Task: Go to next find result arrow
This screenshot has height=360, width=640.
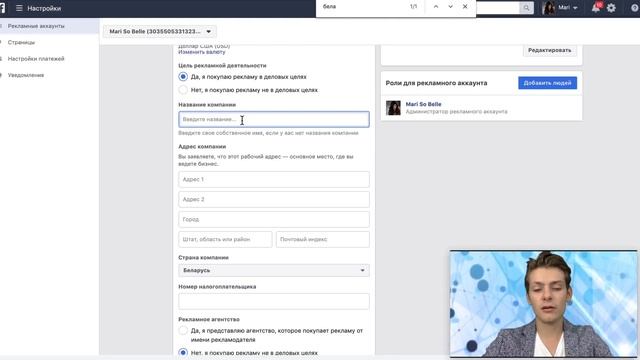Action: coord(450,7)
